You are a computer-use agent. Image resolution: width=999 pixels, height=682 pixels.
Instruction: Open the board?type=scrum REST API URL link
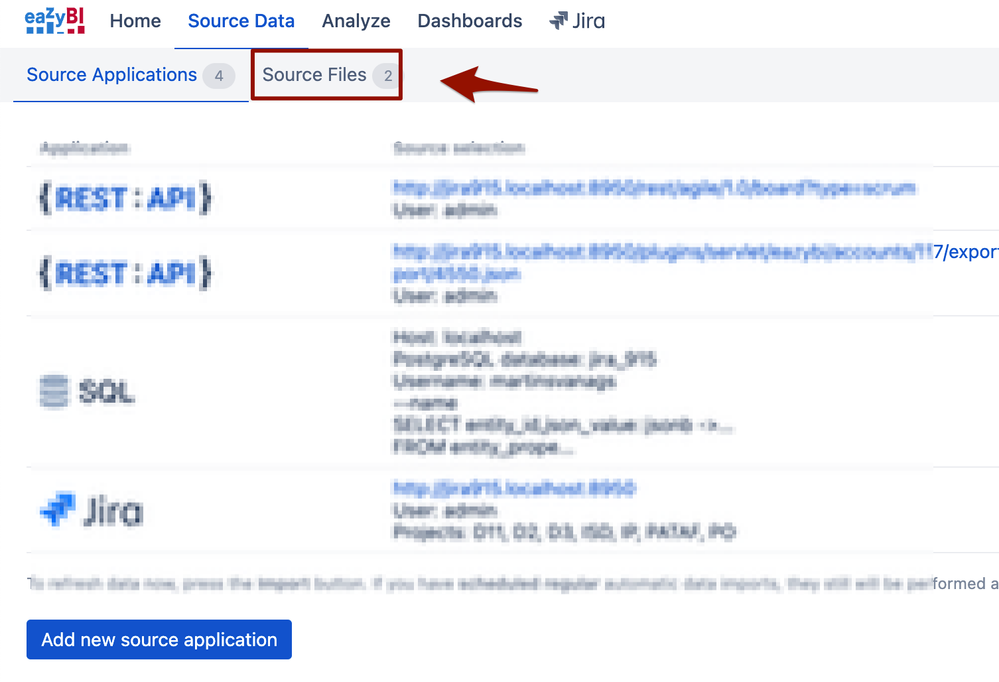click(x=654, y=187)
